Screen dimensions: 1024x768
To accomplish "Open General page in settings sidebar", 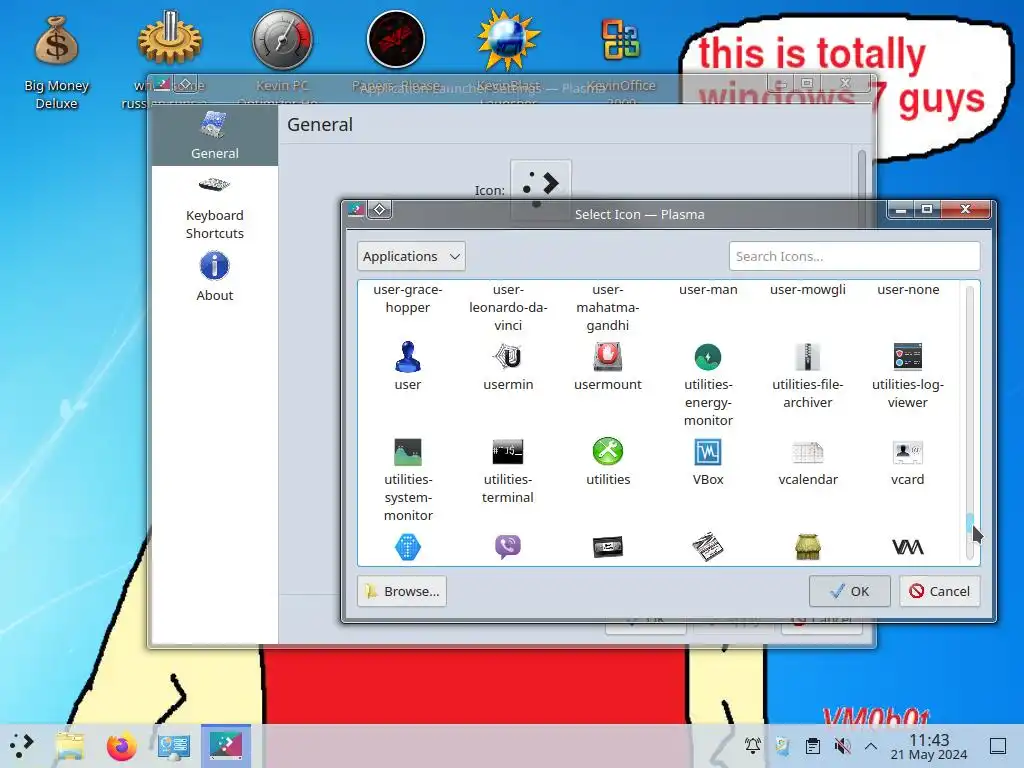I will pyautogui.click(x=214, y=136).
